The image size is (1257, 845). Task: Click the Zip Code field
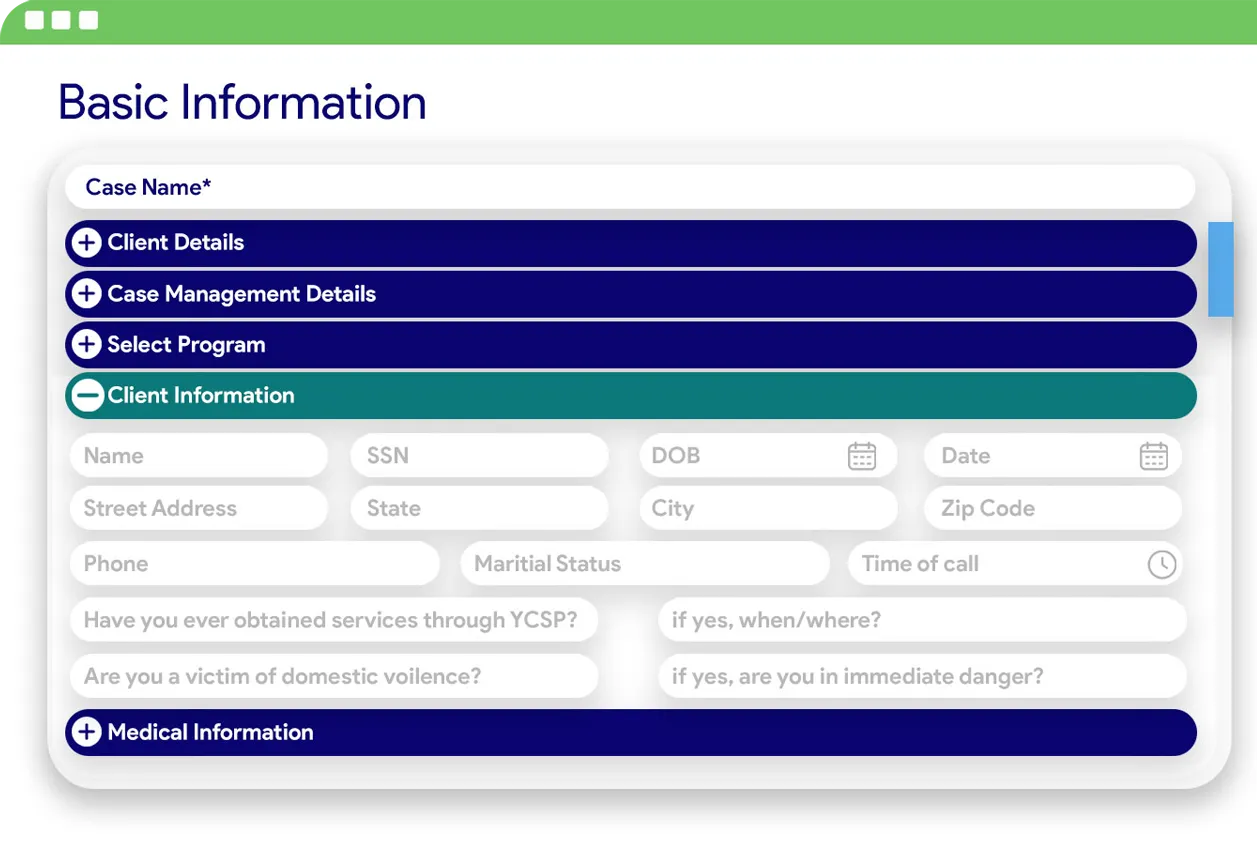point(1052,508)
